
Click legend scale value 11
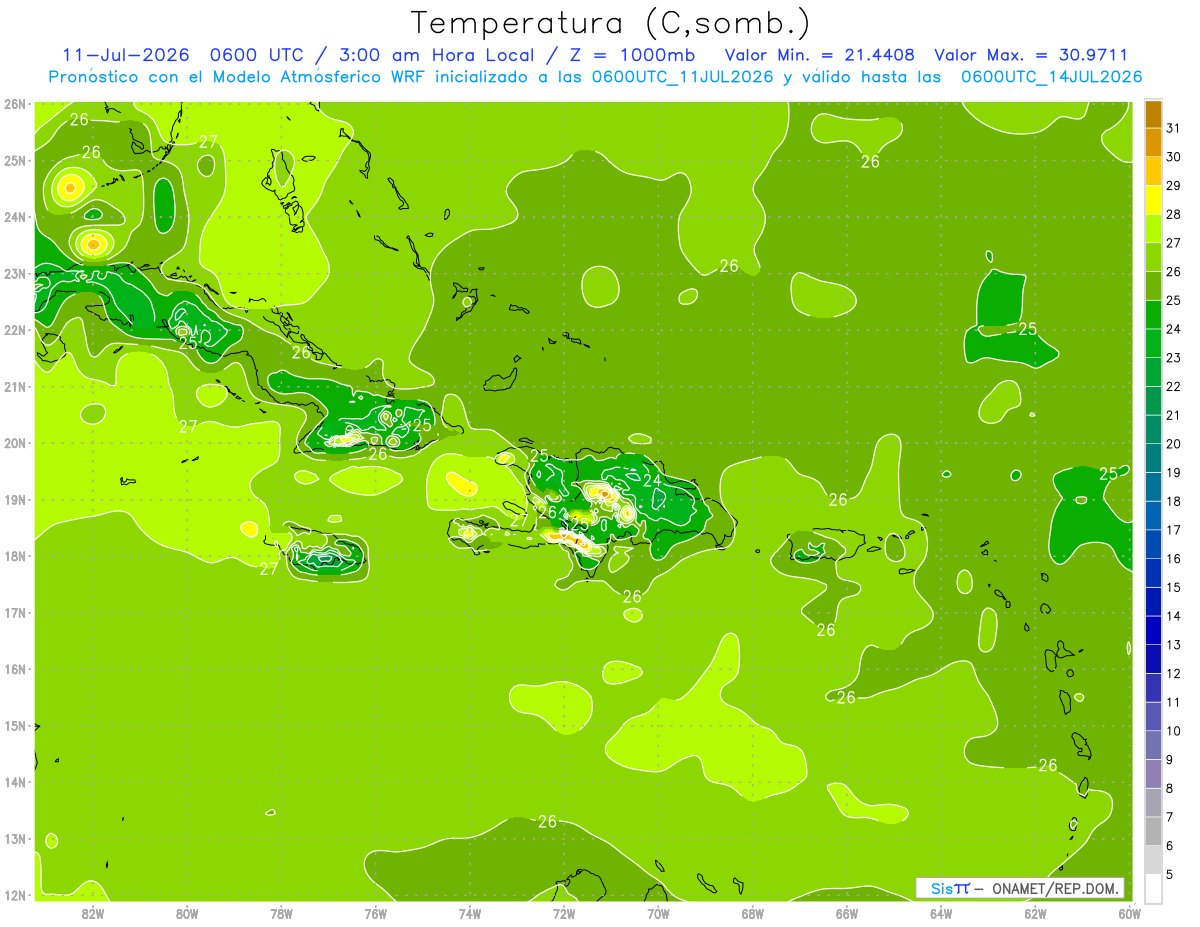[1173, 702]
